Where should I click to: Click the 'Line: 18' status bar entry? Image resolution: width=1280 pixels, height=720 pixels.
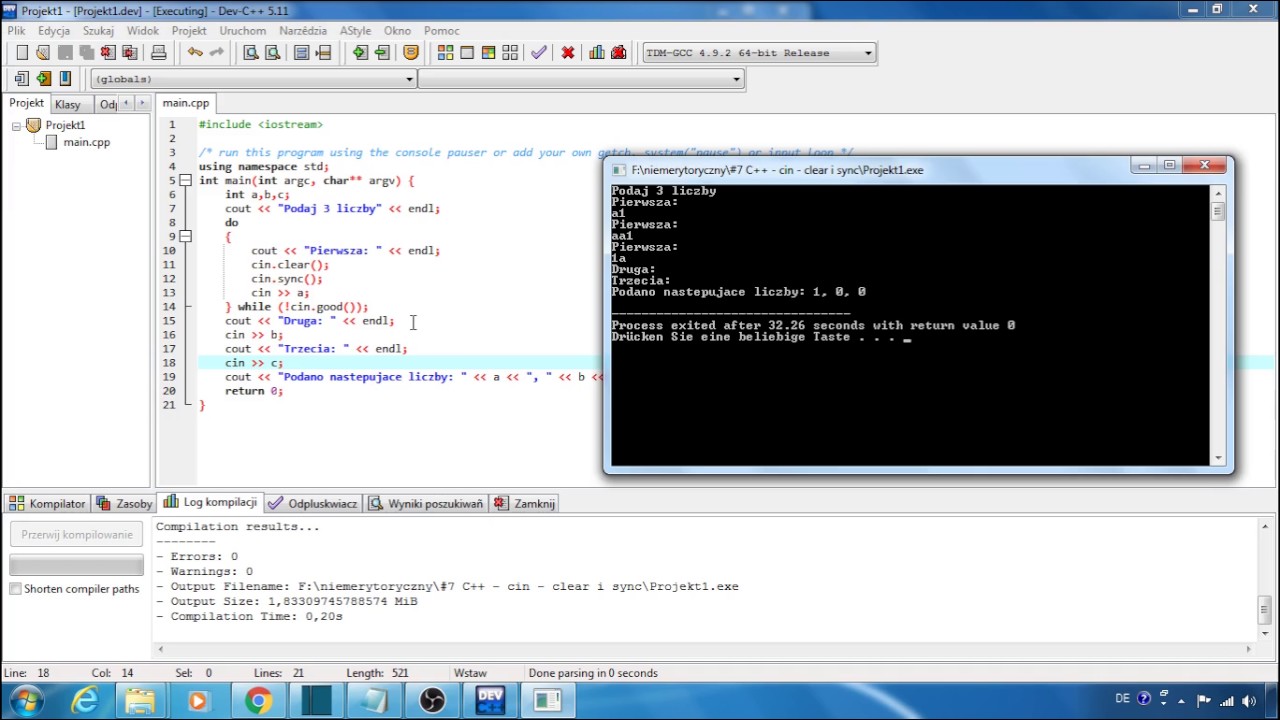pos(27,673)
